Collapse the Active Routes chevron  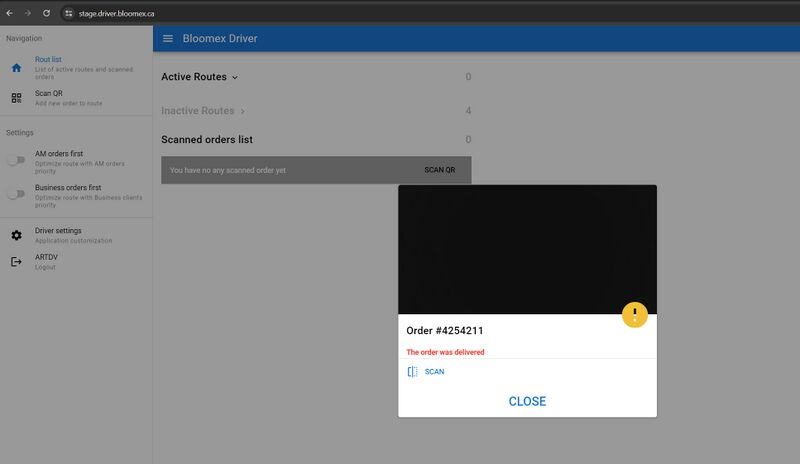[235, 78]
